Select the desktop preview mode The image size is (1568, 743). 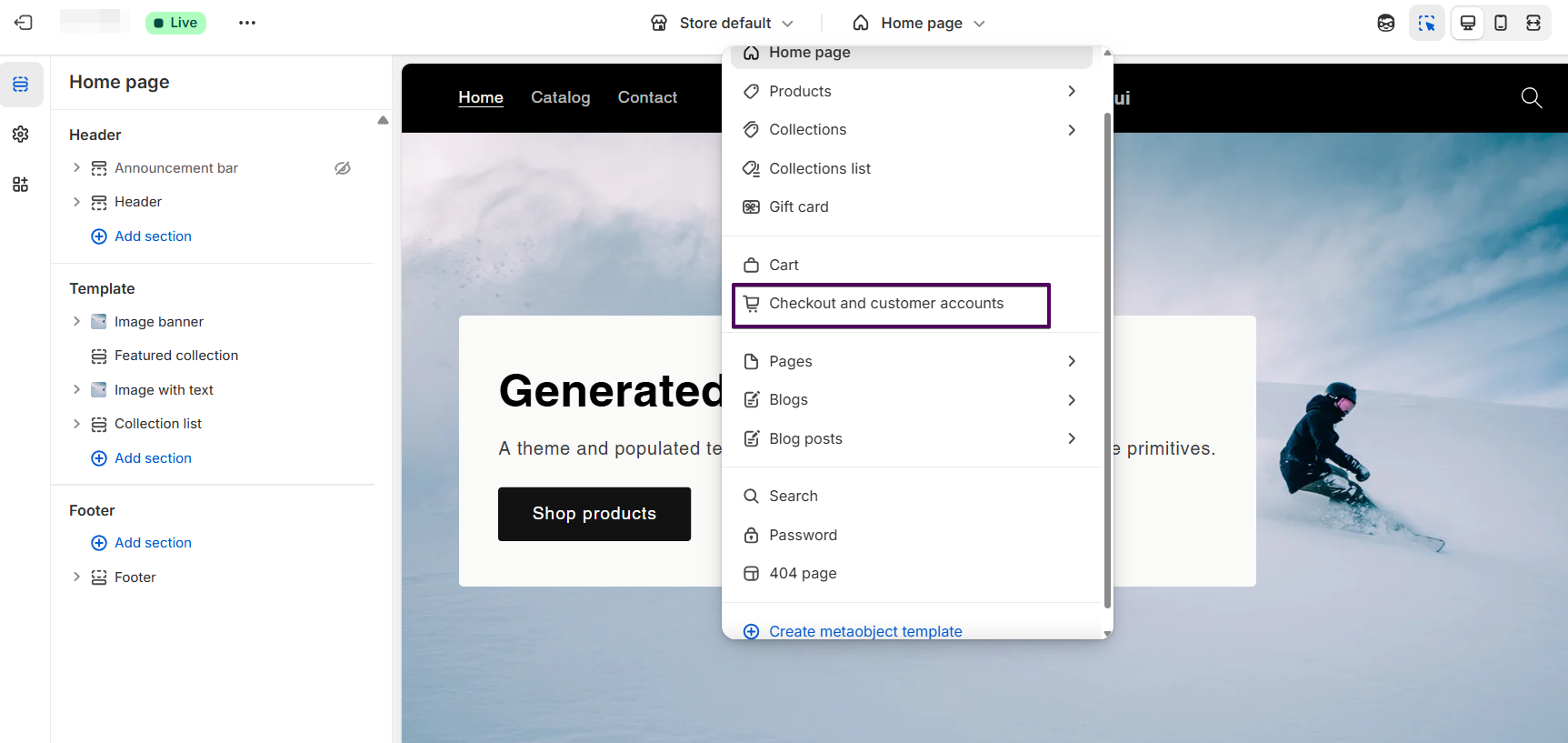[1467, 23]
